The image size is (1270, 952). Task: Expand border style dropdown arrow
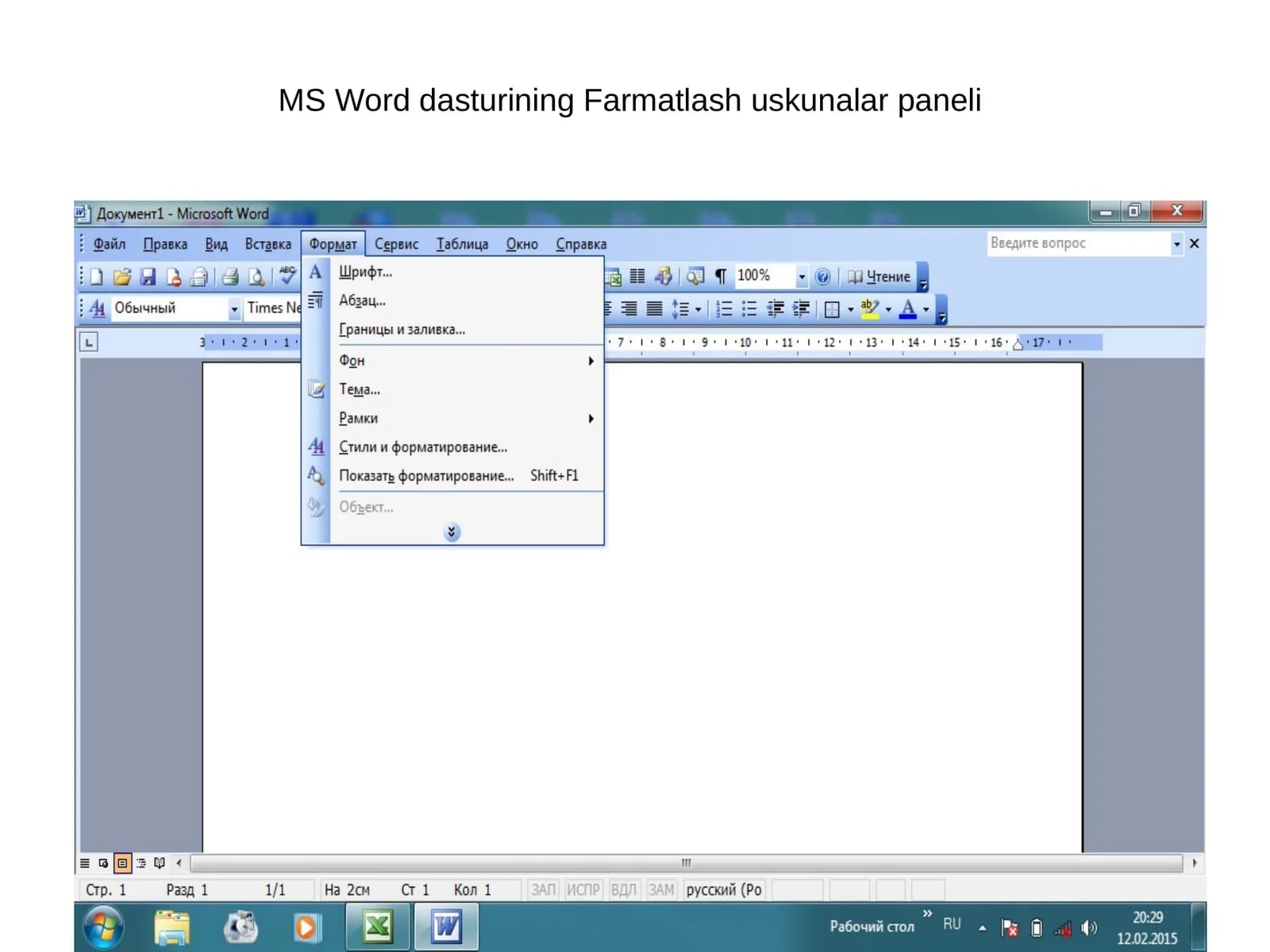[x=850, y=309]
